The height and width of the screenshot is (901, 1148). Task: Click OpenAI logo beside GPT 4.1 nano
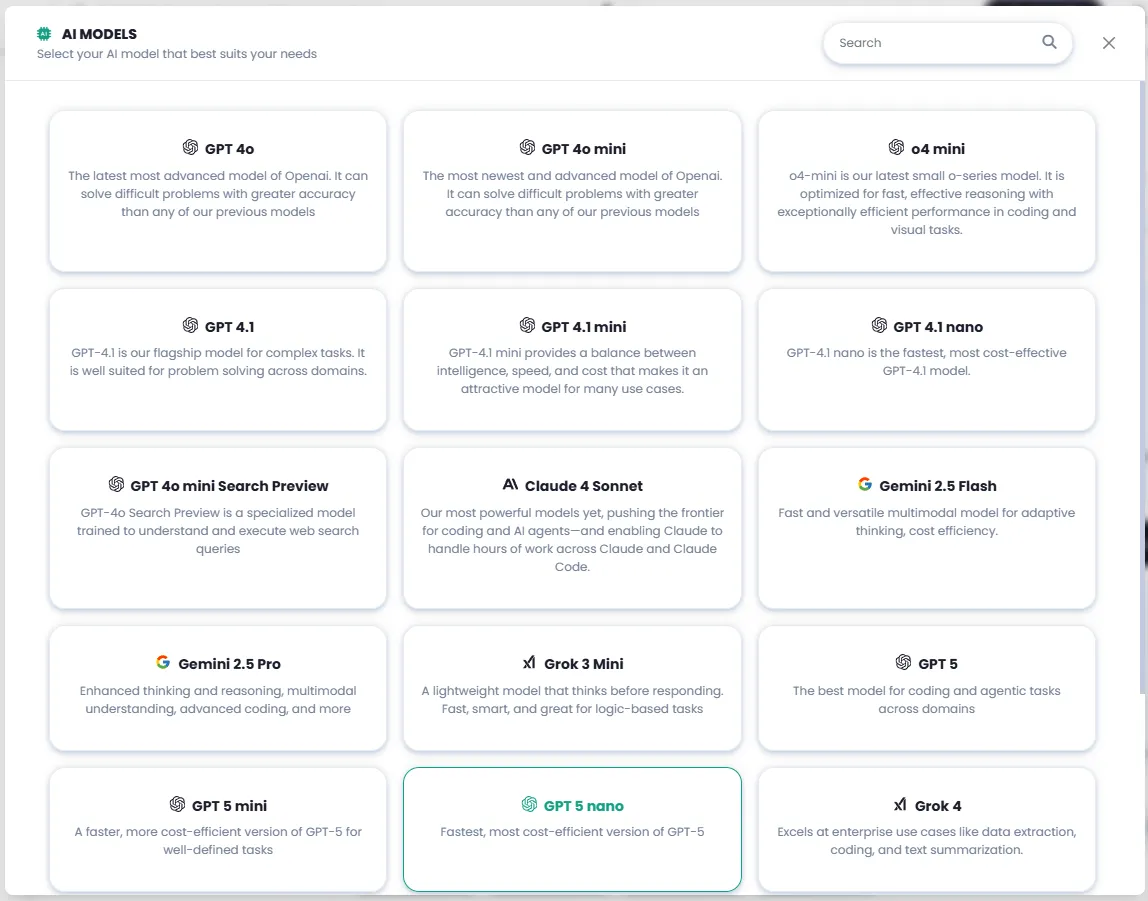[x=879, y=326]
